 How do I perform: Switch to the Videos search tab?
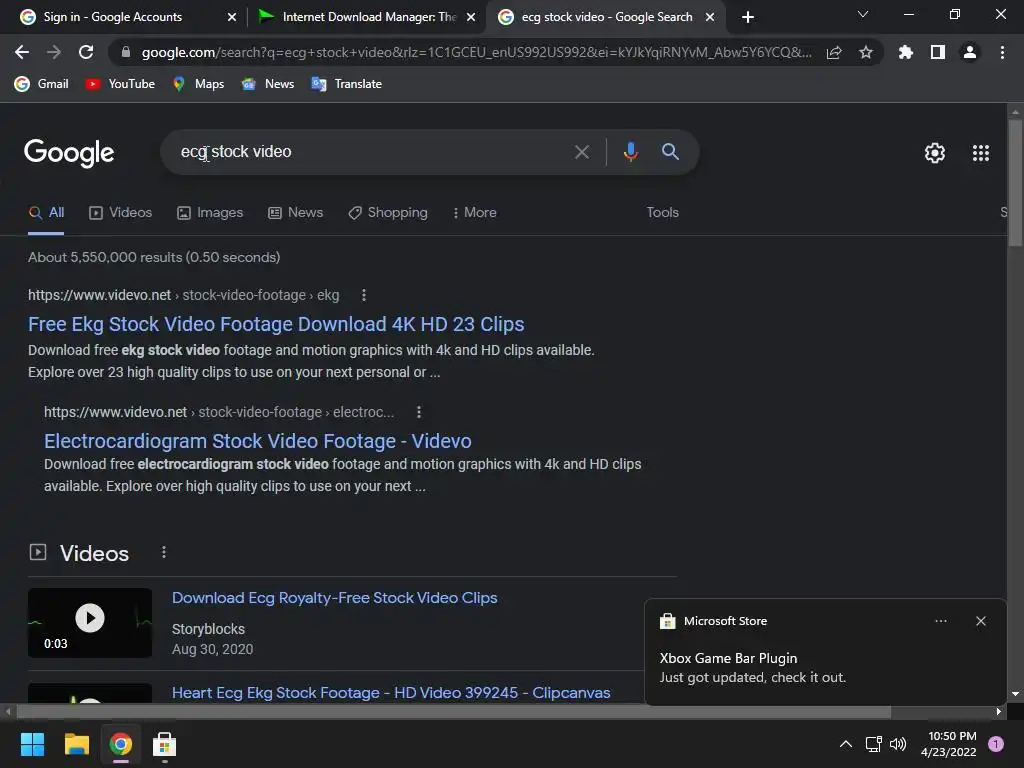tap(121, 213)
